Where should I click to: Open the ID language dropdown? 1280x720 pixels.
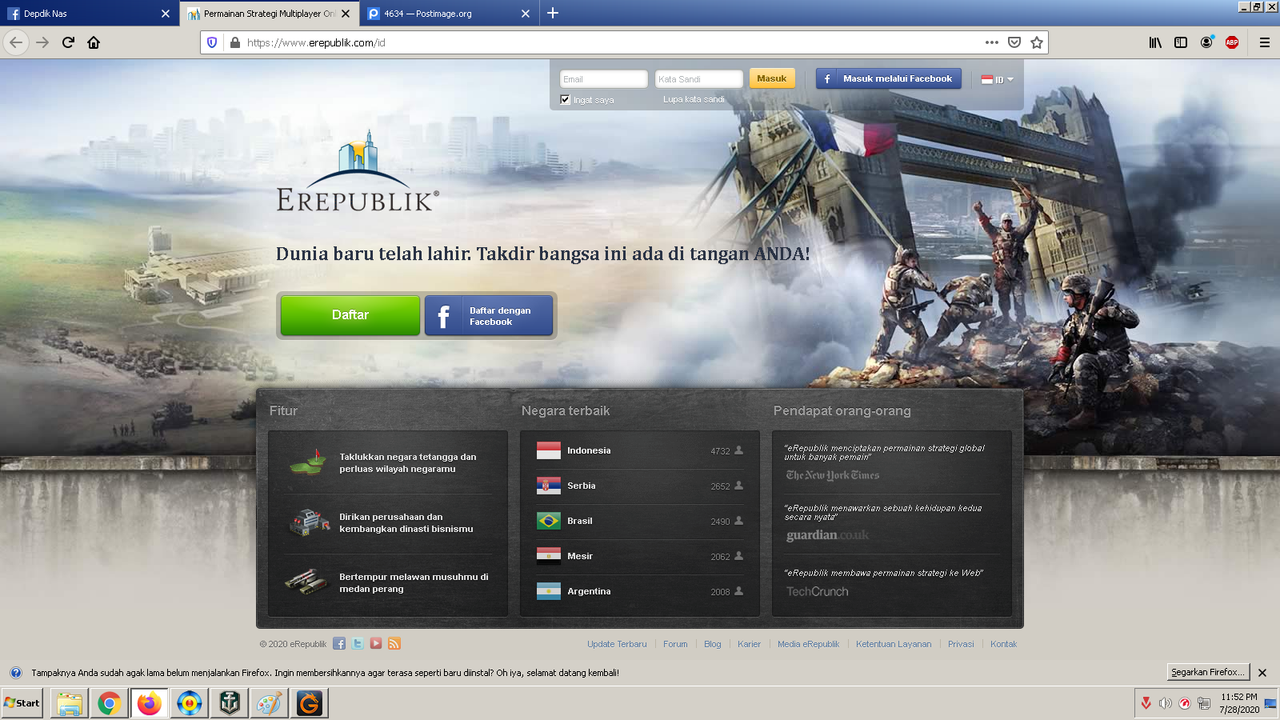(997, 79)
